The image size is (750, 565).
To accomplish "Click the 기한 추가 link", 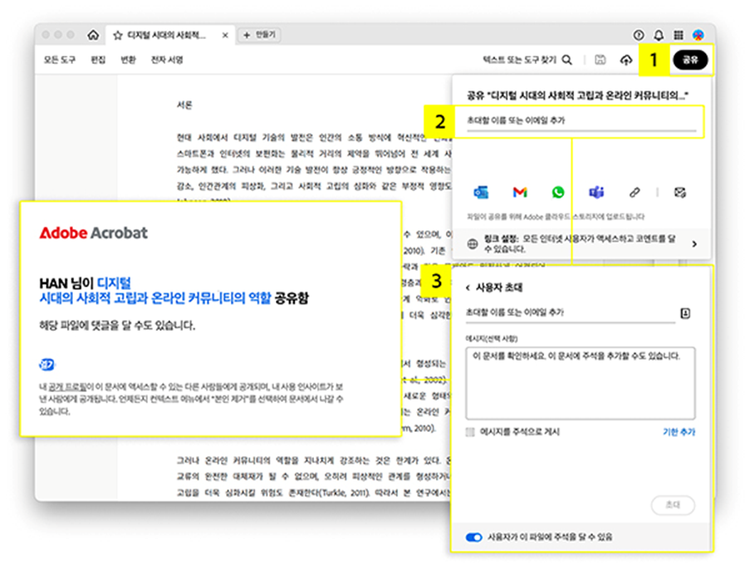I will [679, 432].
